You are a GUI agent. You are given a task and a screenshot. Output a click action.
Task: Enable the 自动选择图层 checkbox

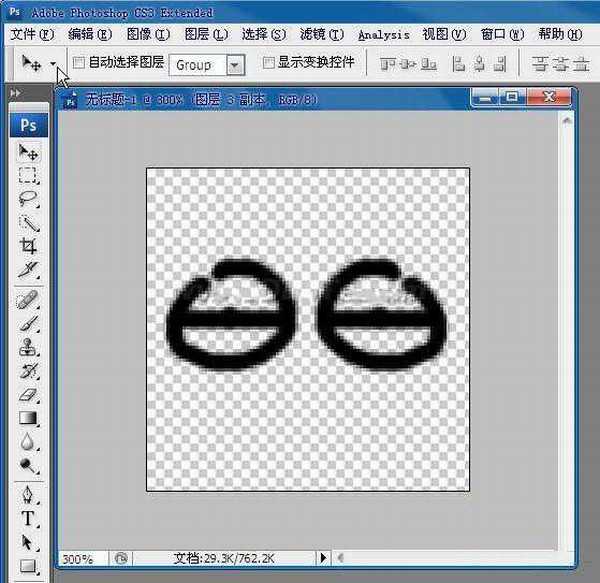[79, 63]
